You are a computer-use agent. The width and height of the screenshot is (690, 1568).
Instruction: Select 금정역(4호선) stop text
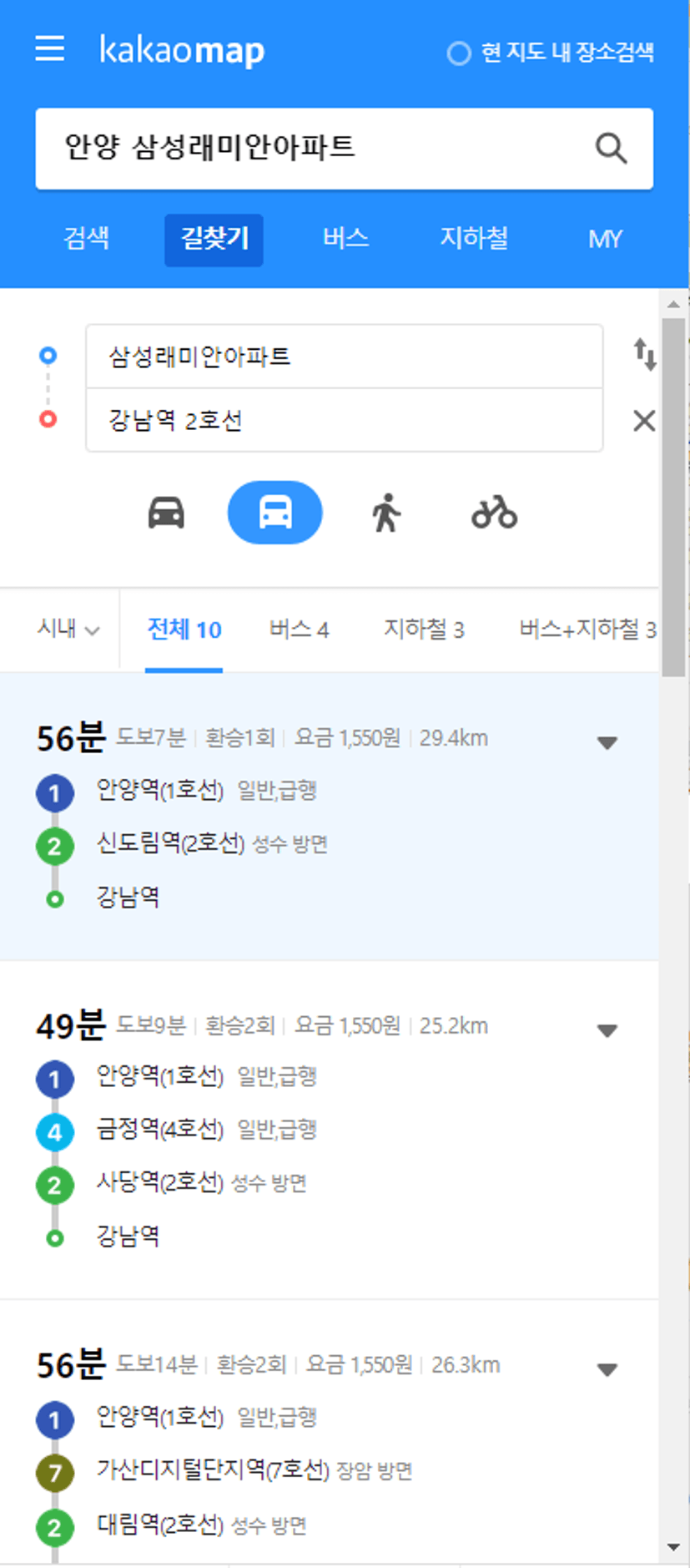pos(160,1130)
